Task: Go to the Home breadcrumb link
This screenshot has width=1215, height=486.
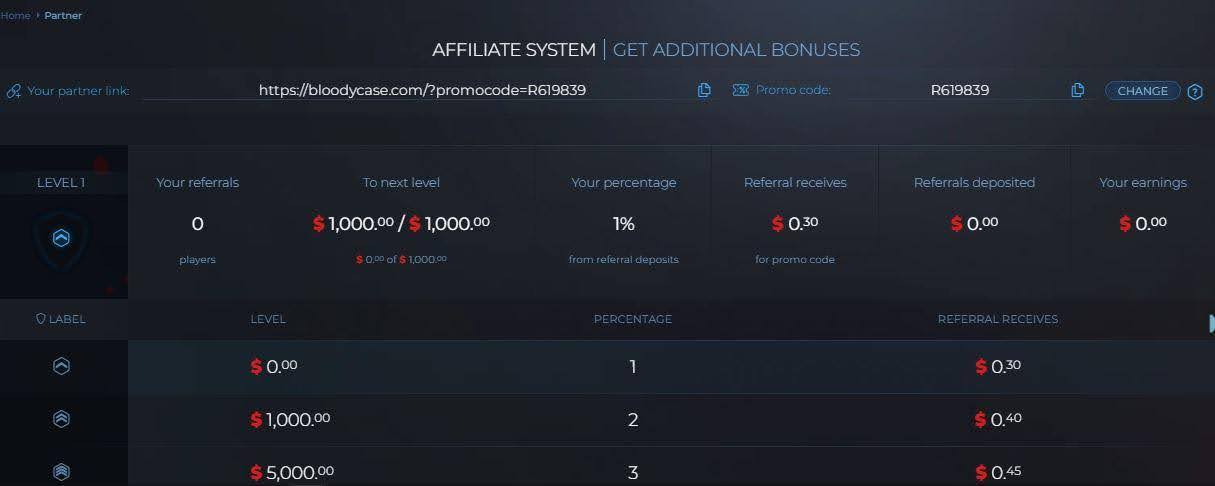Action: point(15,15)
